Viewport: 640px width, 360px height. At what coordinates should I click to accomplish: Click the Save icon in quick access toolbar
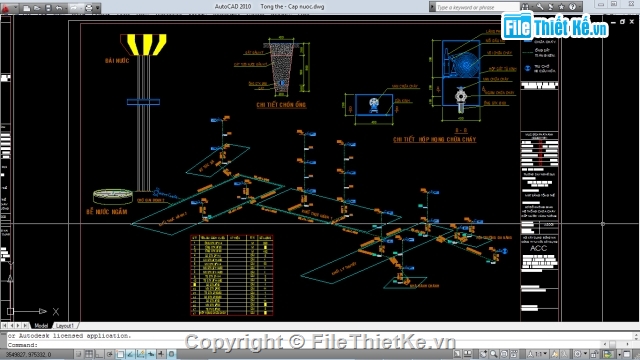[x=48, y=8]
